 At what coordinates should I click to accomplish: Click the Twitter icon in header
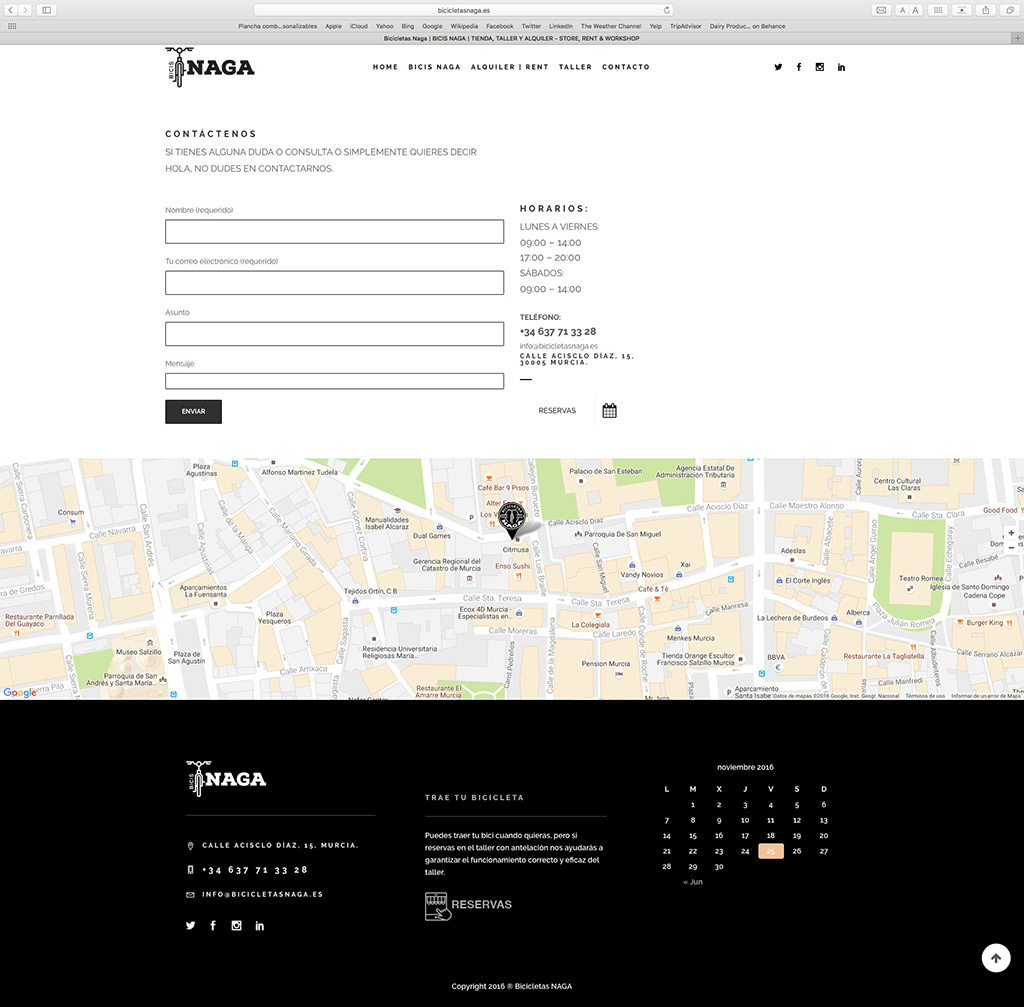pyautogui.click(x=778, y=67)
